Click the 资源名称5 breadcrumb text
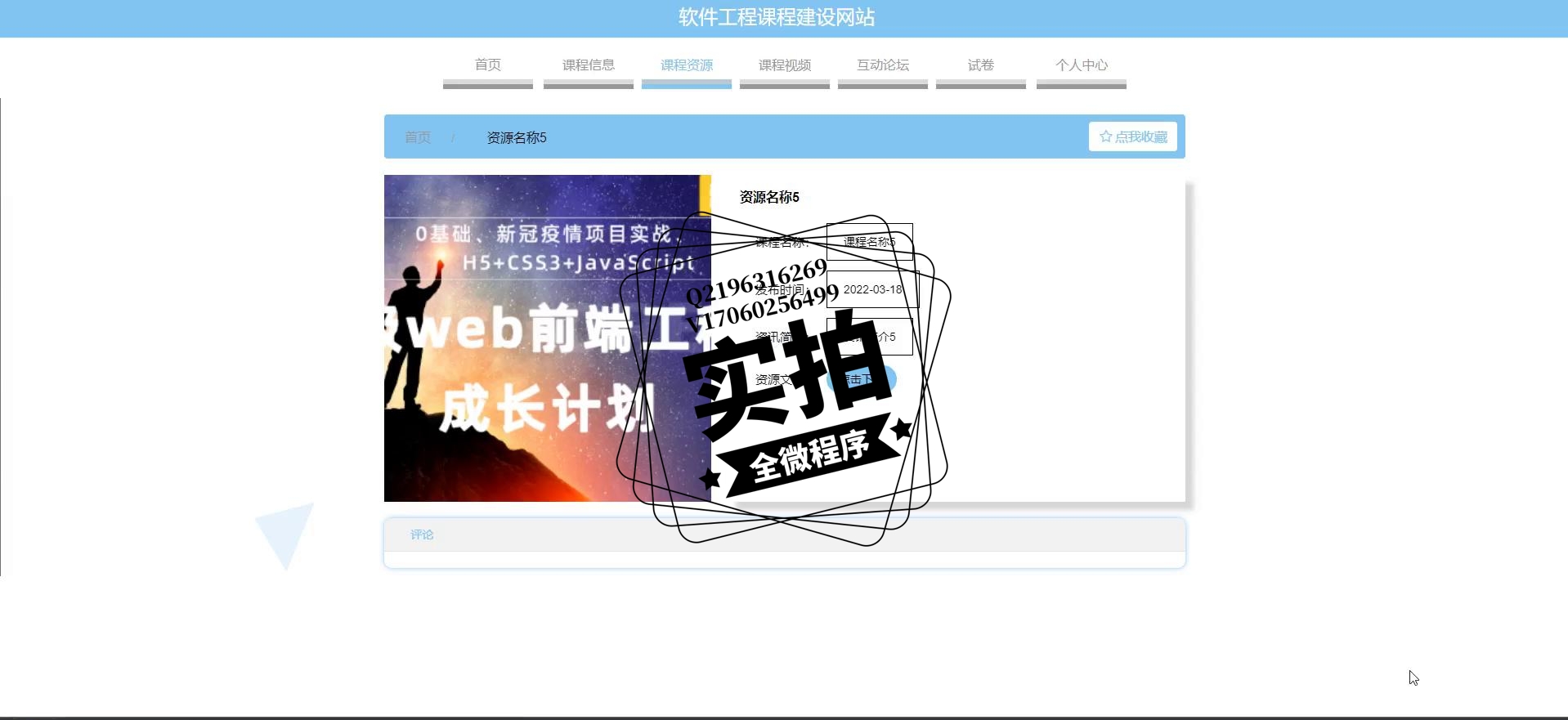The height and width of the screenshot is (720, 1568). coord(517,137)
